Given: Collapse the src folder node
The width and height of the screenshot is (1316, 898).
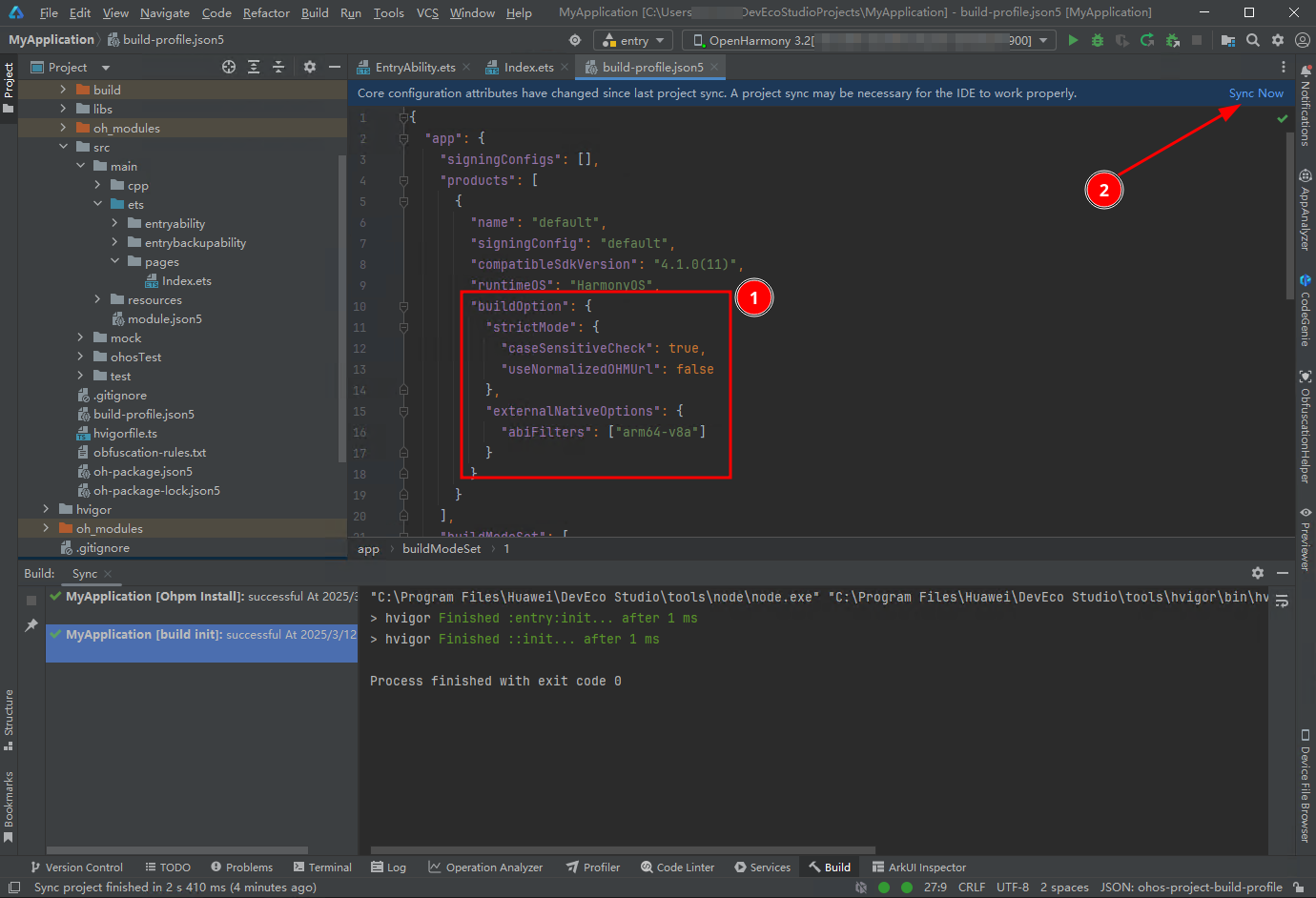Looking at the screenshot, I should pyautogui.click(x=63, y=147).
